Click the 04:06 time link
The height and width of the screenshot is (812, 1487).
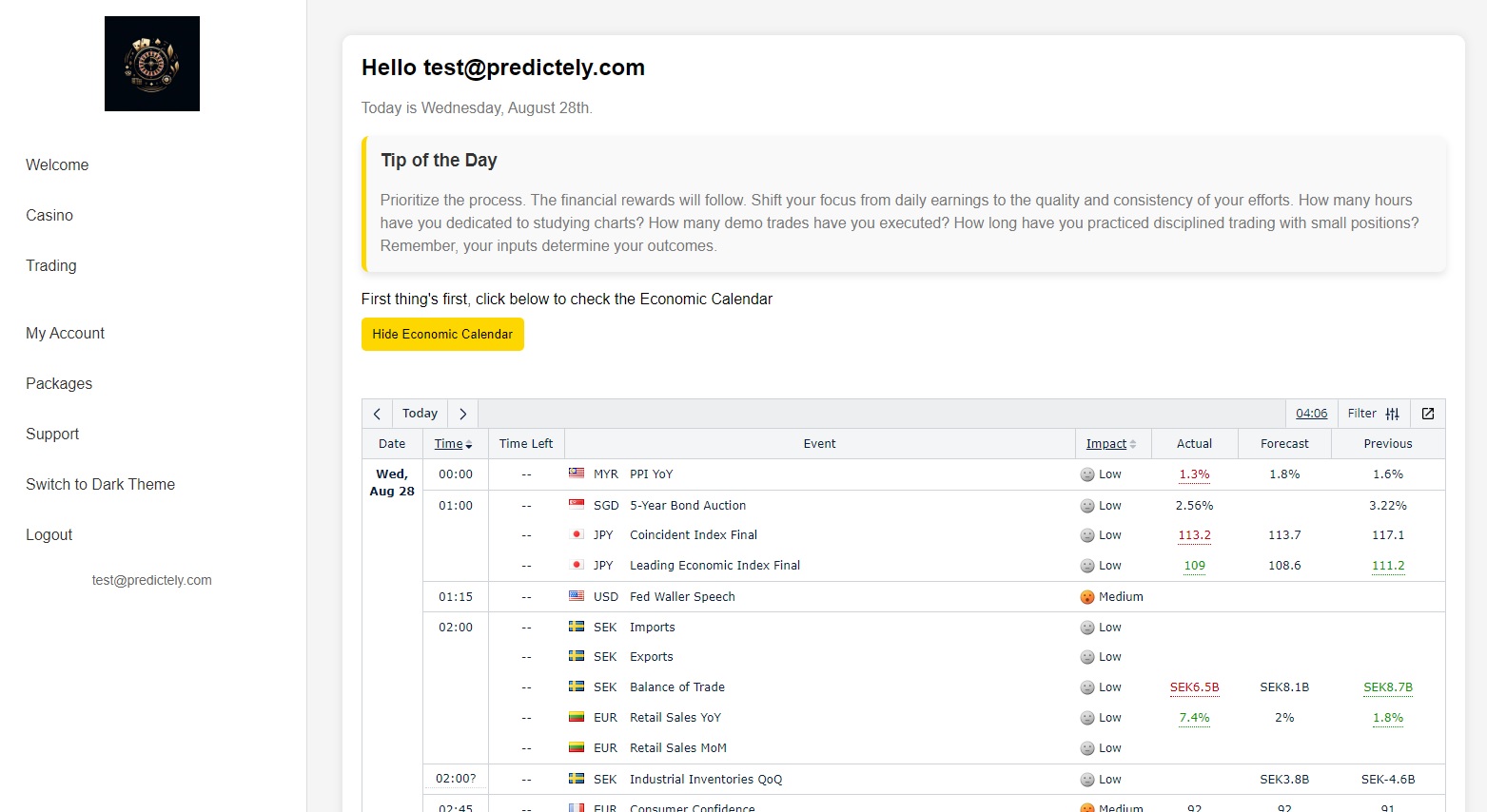click(x=1311, y=413)
